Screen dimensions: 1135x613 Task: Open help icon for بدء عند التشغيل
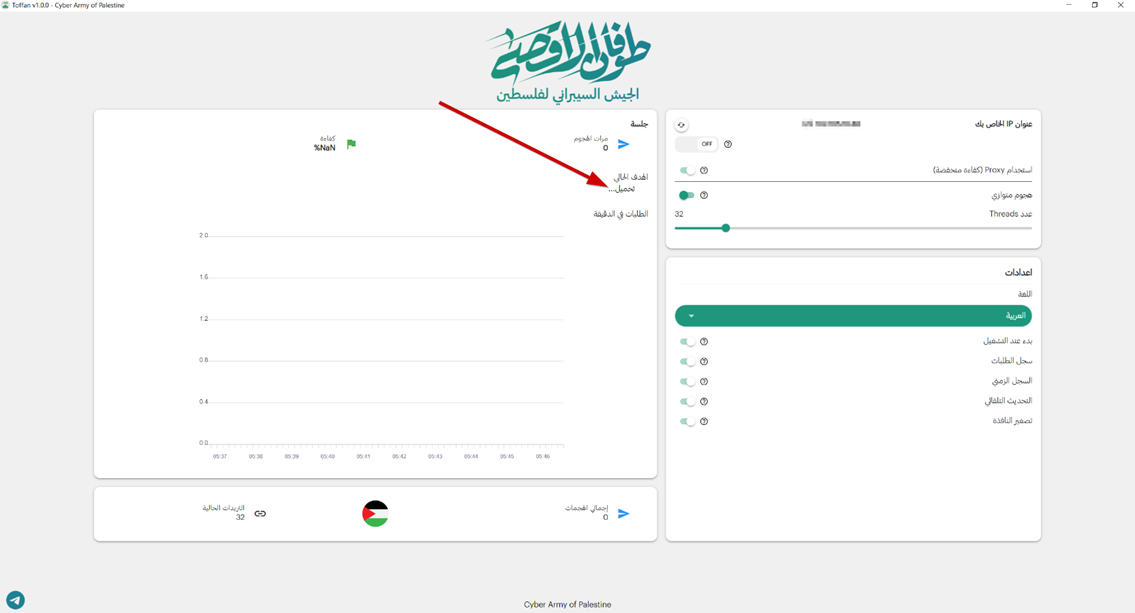704,342
